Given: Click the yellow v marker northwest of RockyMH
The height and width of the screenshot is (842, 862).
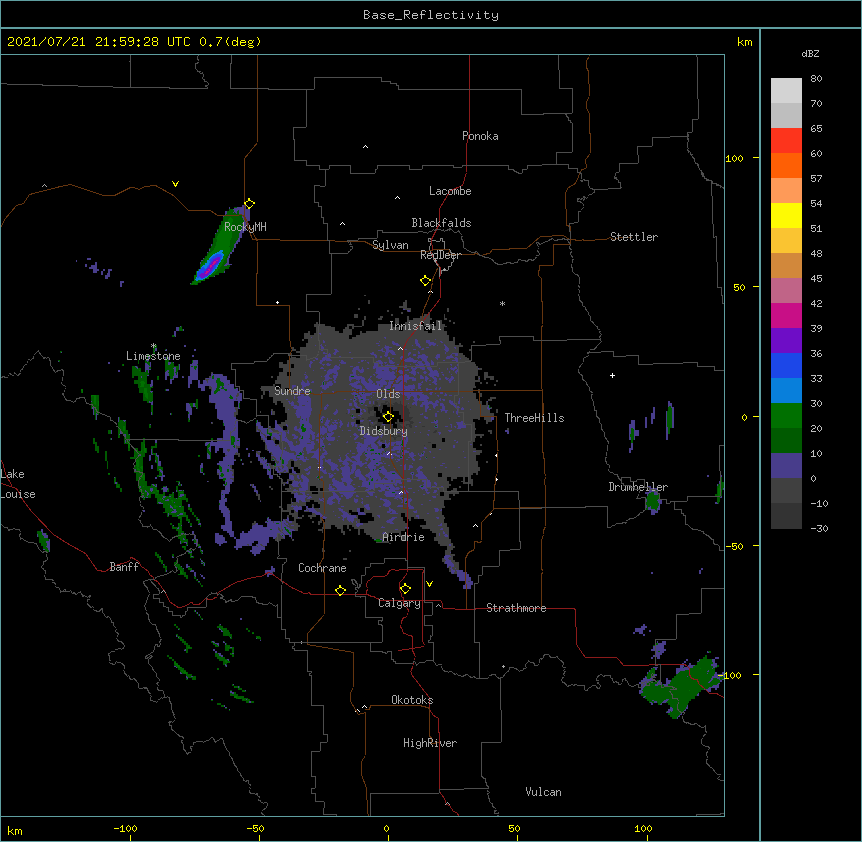Looking at the screenshot, I should 175,184.
